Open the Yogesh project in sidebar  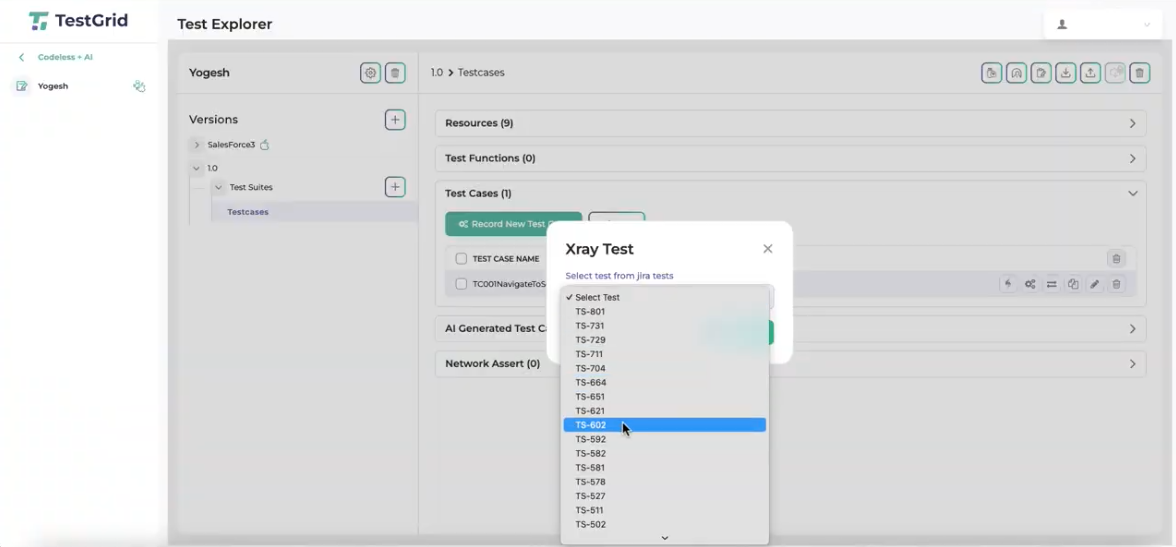[52, 86]
